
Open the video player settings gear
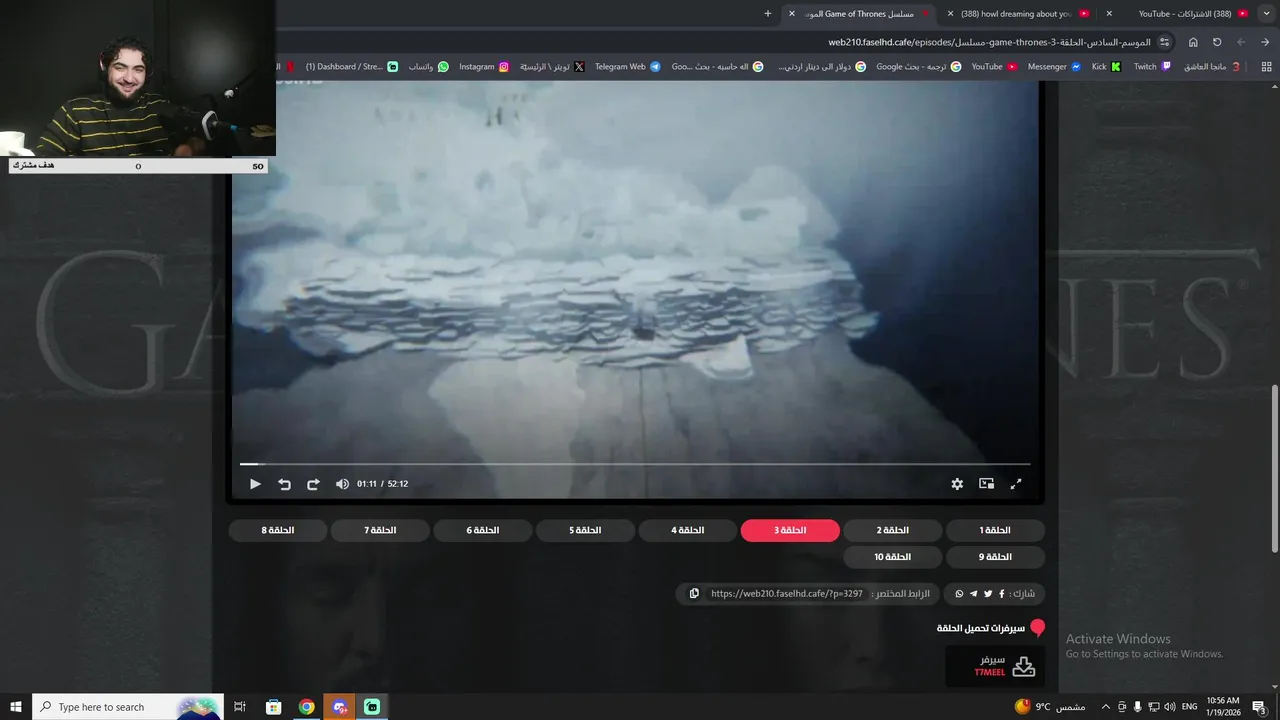(957, 484)
